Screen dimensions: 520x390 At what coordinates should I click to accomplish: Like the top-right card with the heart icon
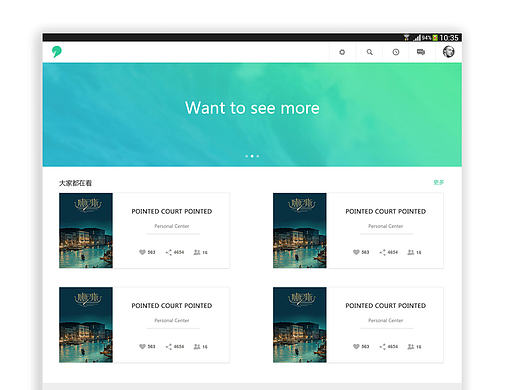[x=356, y=252]
